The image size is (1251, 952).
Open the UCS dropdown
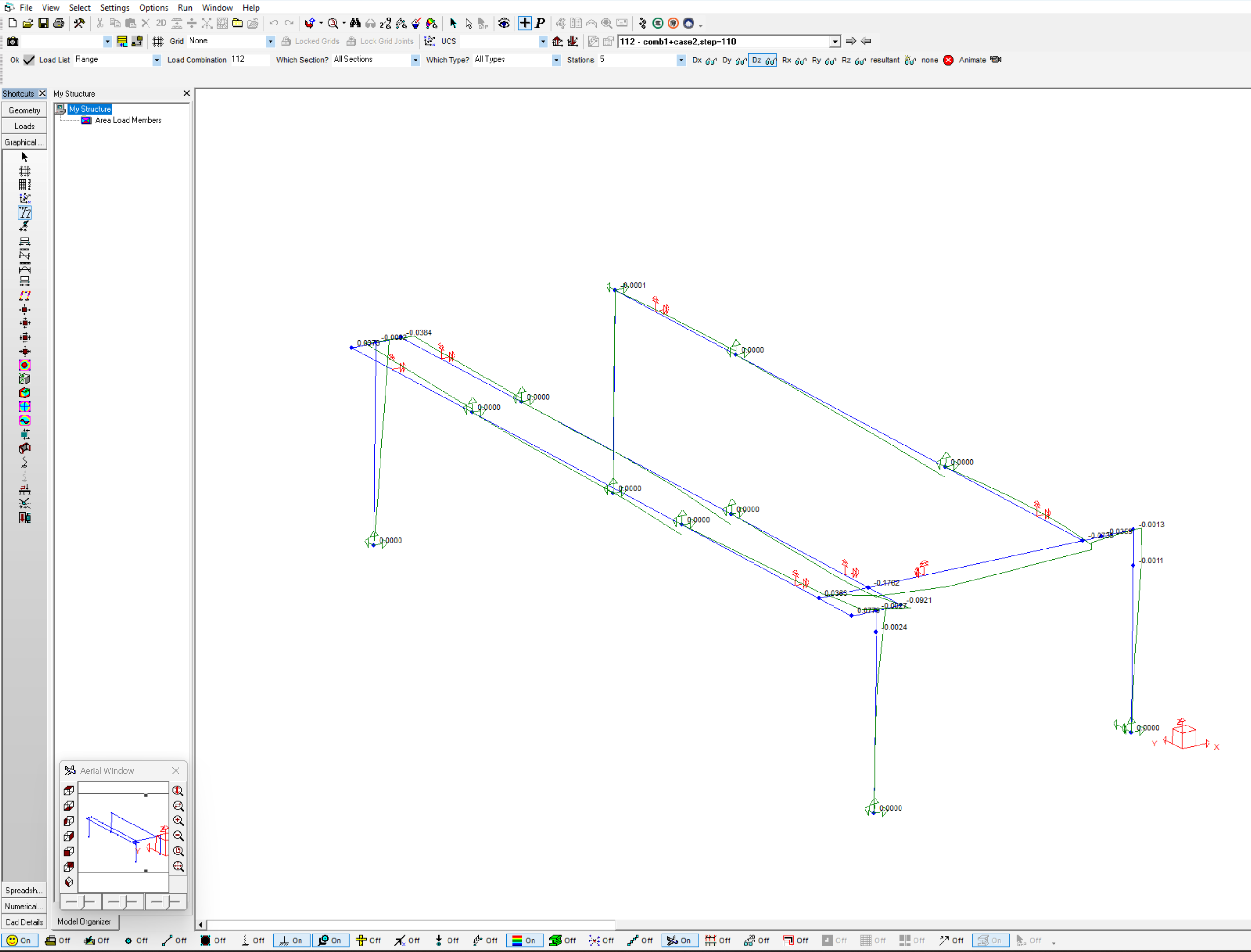(x=543, y=42)
